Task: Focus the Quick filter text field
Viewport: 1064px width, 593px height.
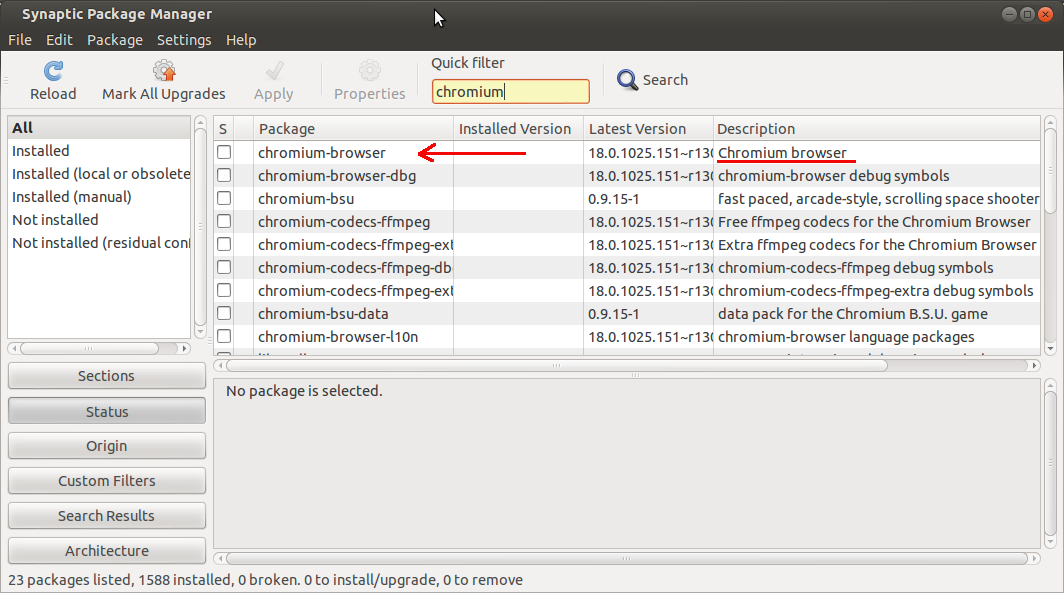Action: pyautogui.click(x=510, y=92)
